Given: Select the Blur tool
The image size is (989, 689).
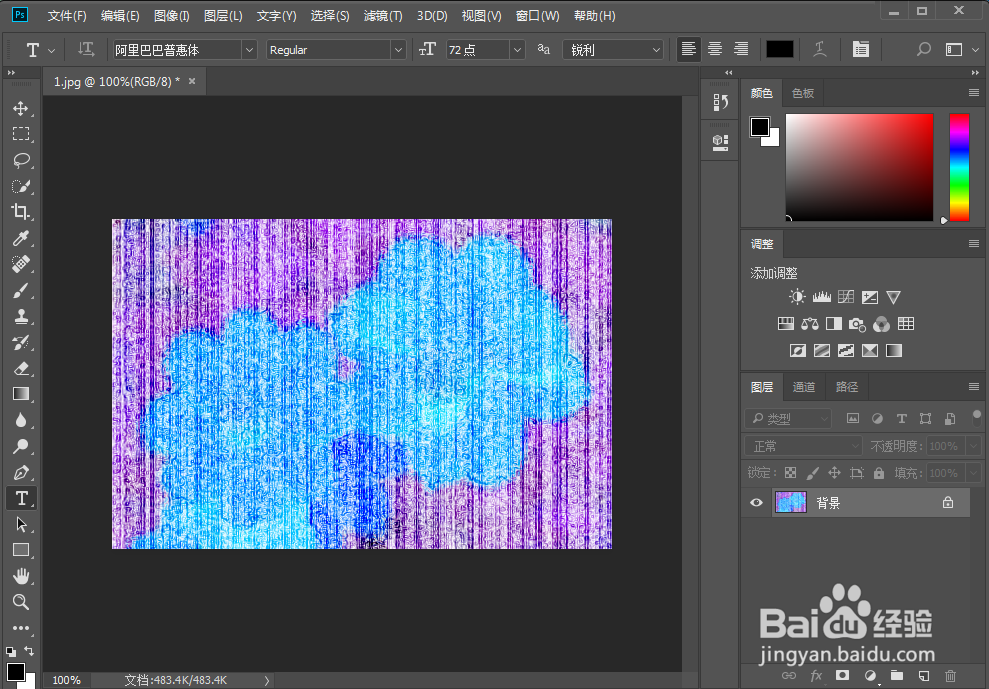Looking at the screenshot, I should (x=21, y=420).
